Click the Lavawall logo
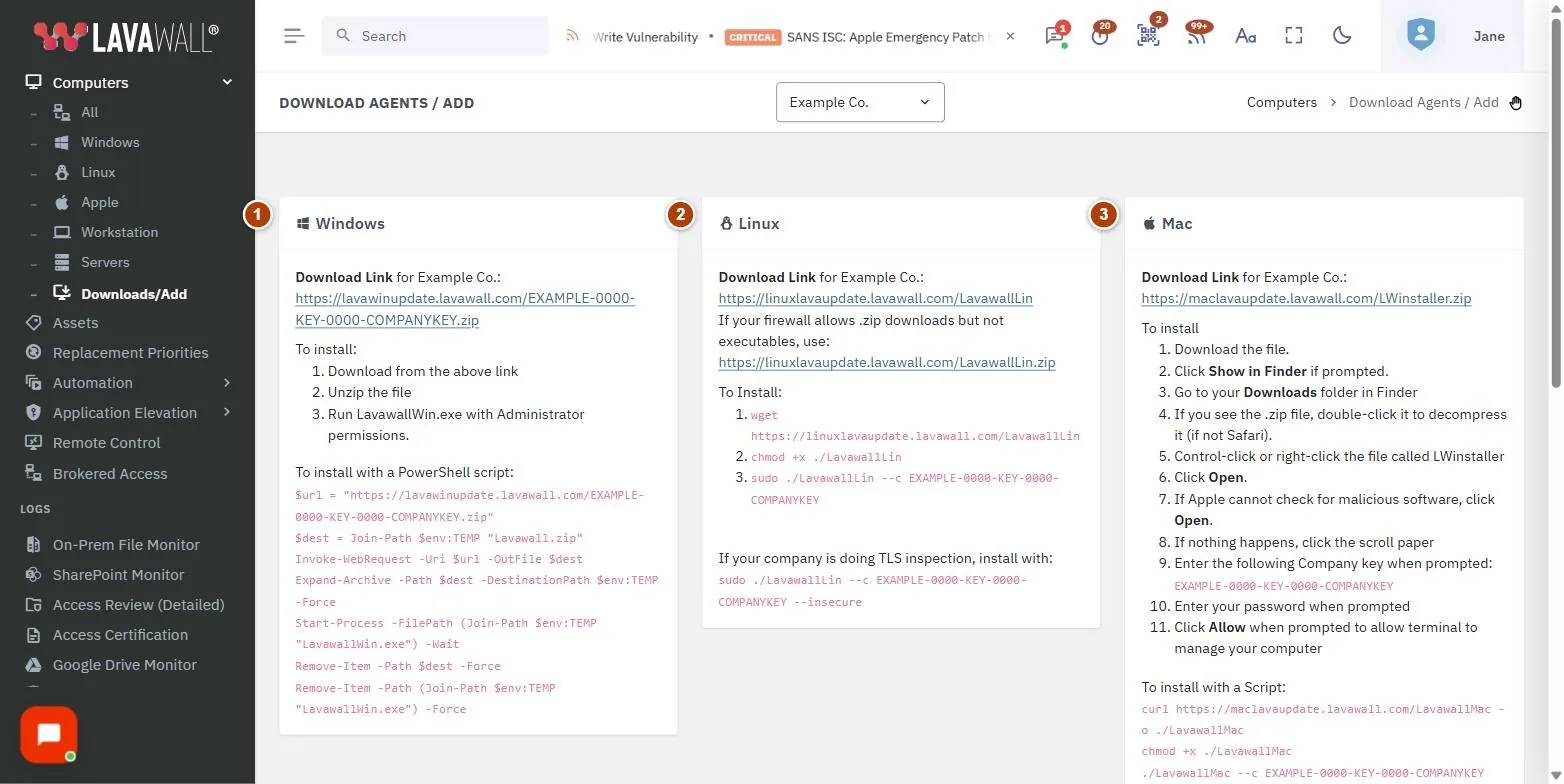This screenshot has width=1564, height=784. tap(126, 36)
